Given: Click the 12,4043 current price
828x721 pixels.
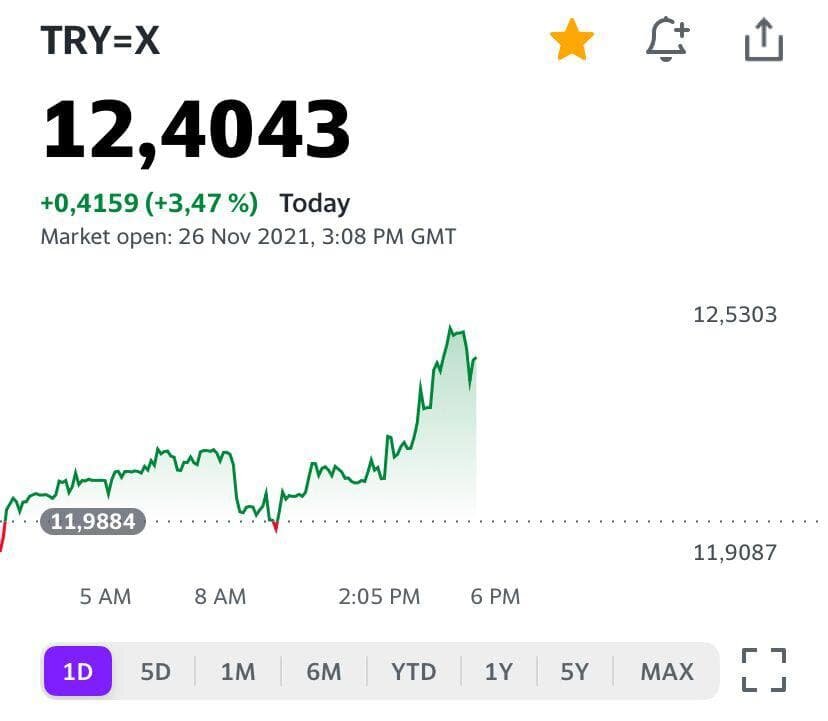Looking at the screenshot, I should point(196,131).
